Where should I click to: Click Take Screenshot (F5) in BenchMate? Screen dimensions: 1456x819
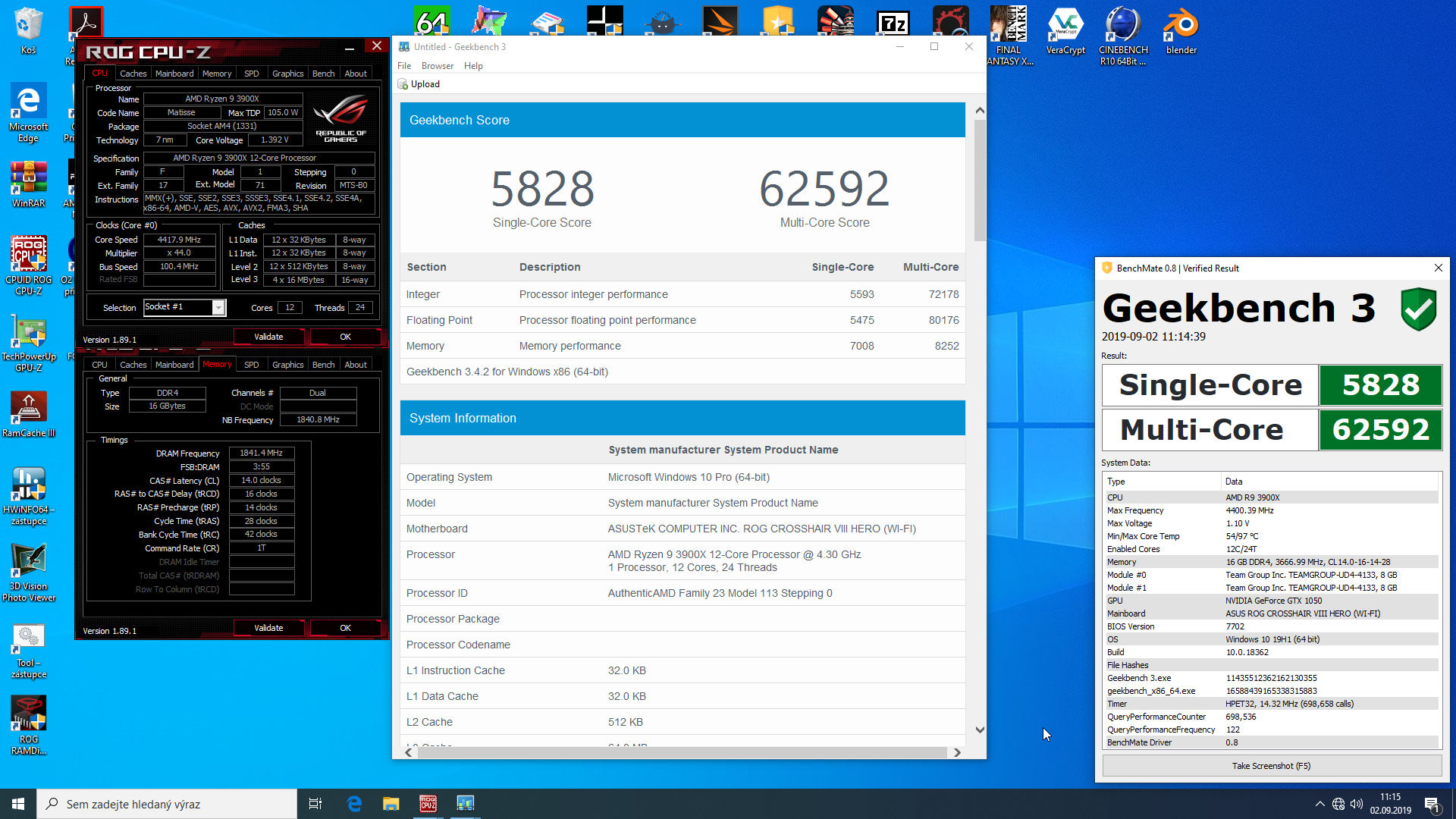coord(1272,766)
